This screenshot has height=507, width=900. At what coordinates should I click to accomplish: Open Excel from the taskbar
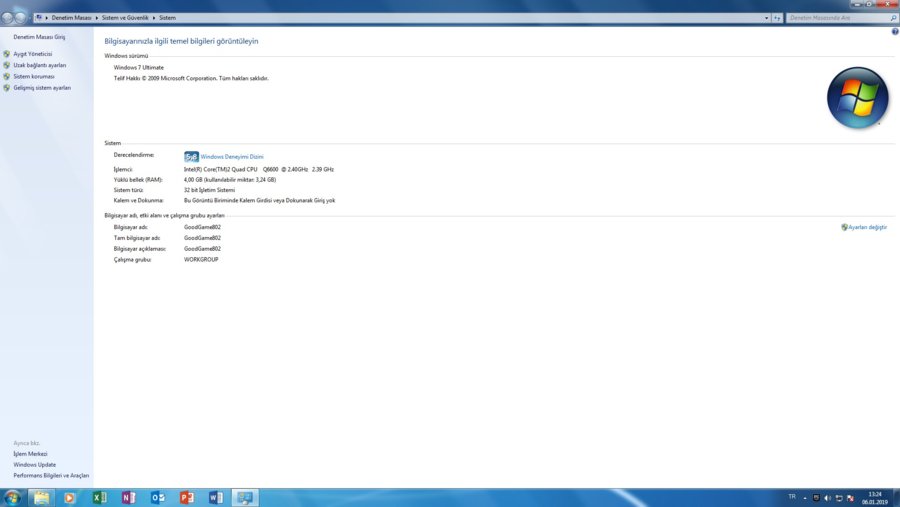pos(99,498)
